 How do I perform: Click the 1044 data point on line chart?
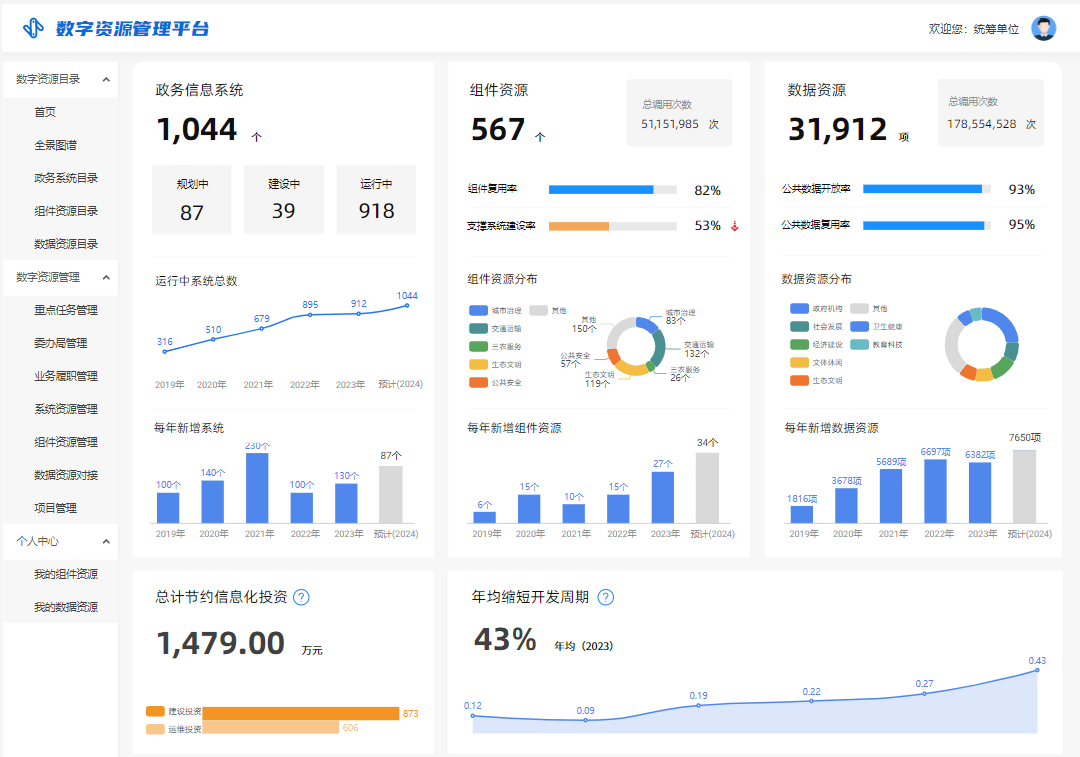407,305
